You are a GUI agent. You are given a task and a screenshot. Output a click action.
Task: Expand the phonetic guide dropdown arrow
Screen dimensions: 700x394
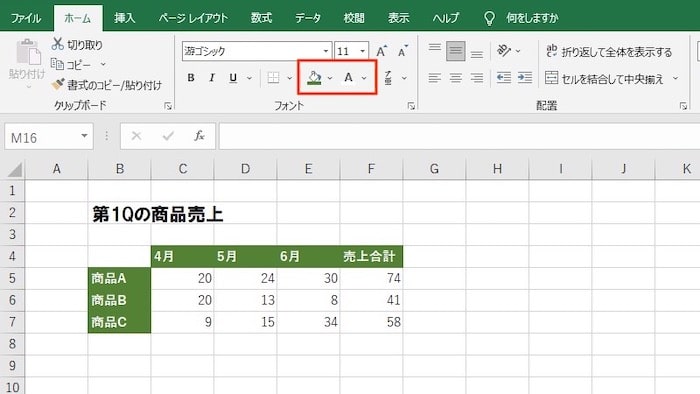[404, 78]
